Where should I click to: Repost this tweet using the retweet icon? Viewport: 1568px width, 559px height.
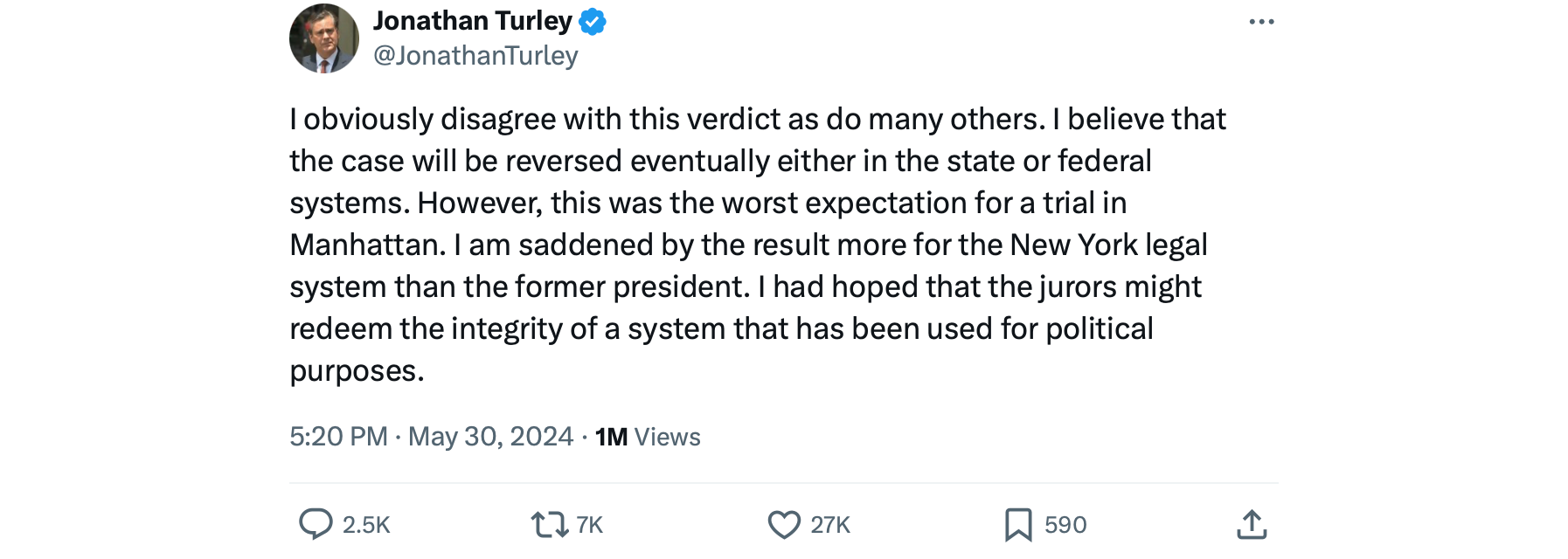(550, 524)
